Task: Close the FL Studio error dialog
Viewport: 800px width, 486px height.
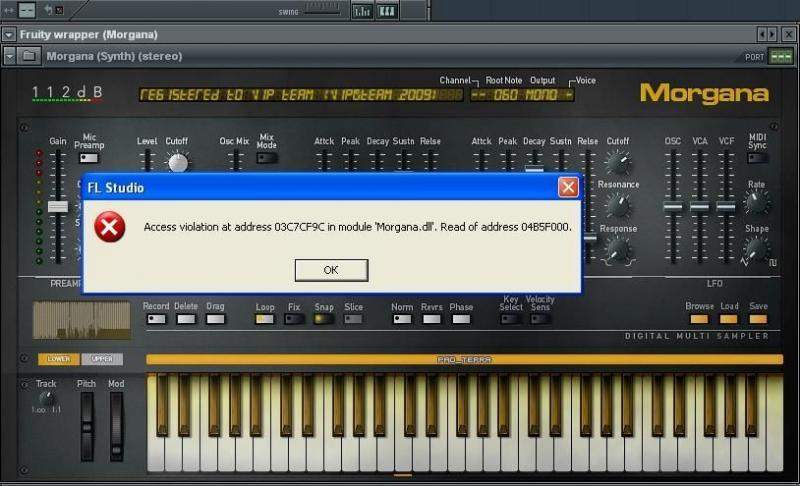Action: coord(568,187)
